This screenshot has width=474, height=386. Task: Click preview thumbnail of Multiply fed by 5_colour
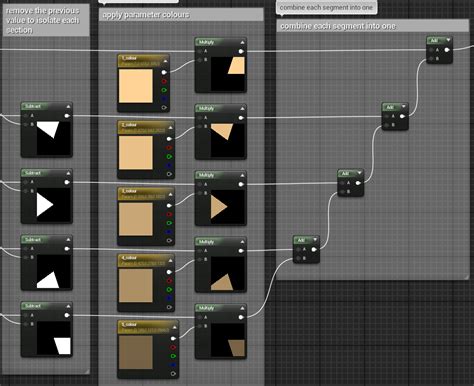tap(228, 340)
